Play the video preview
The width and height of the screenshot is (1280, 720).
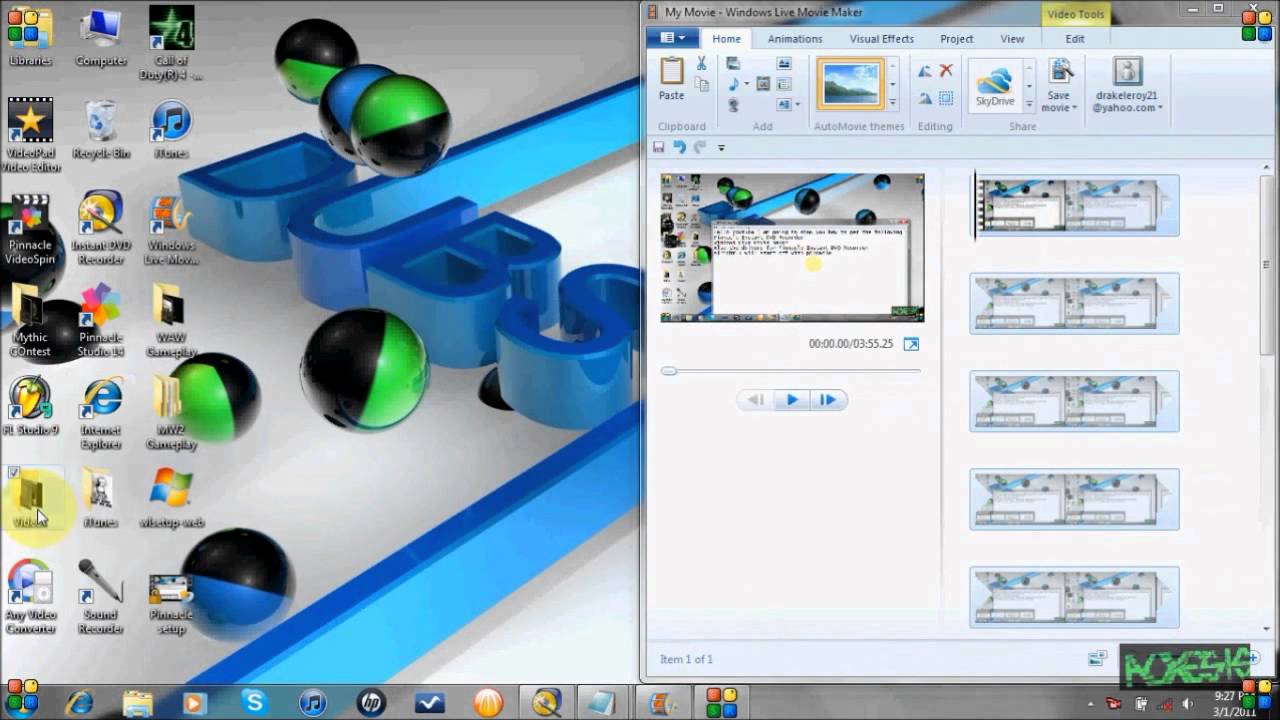[792, 400]
